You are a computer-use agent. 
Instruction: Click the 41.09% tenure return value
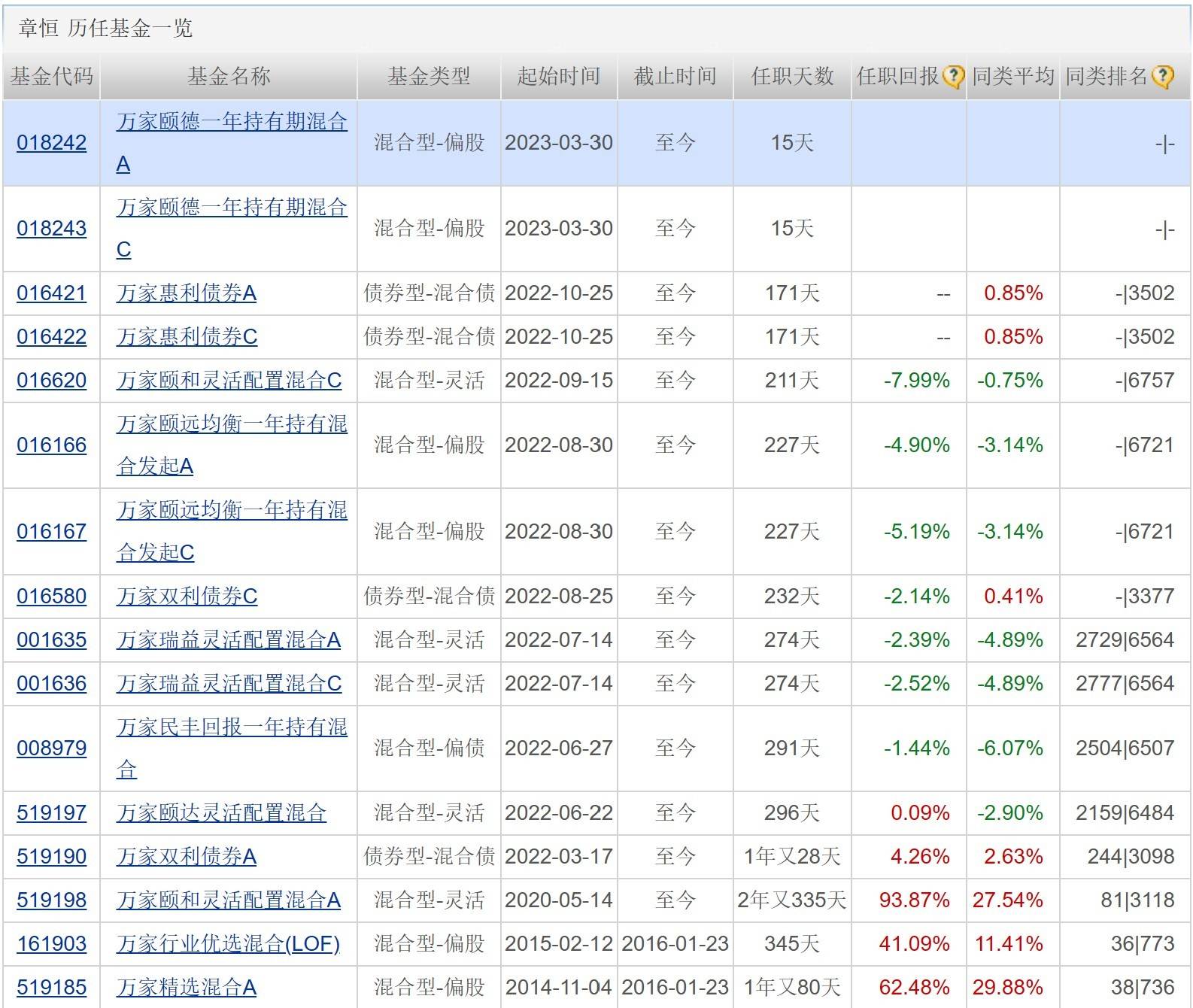coord(915,944)
